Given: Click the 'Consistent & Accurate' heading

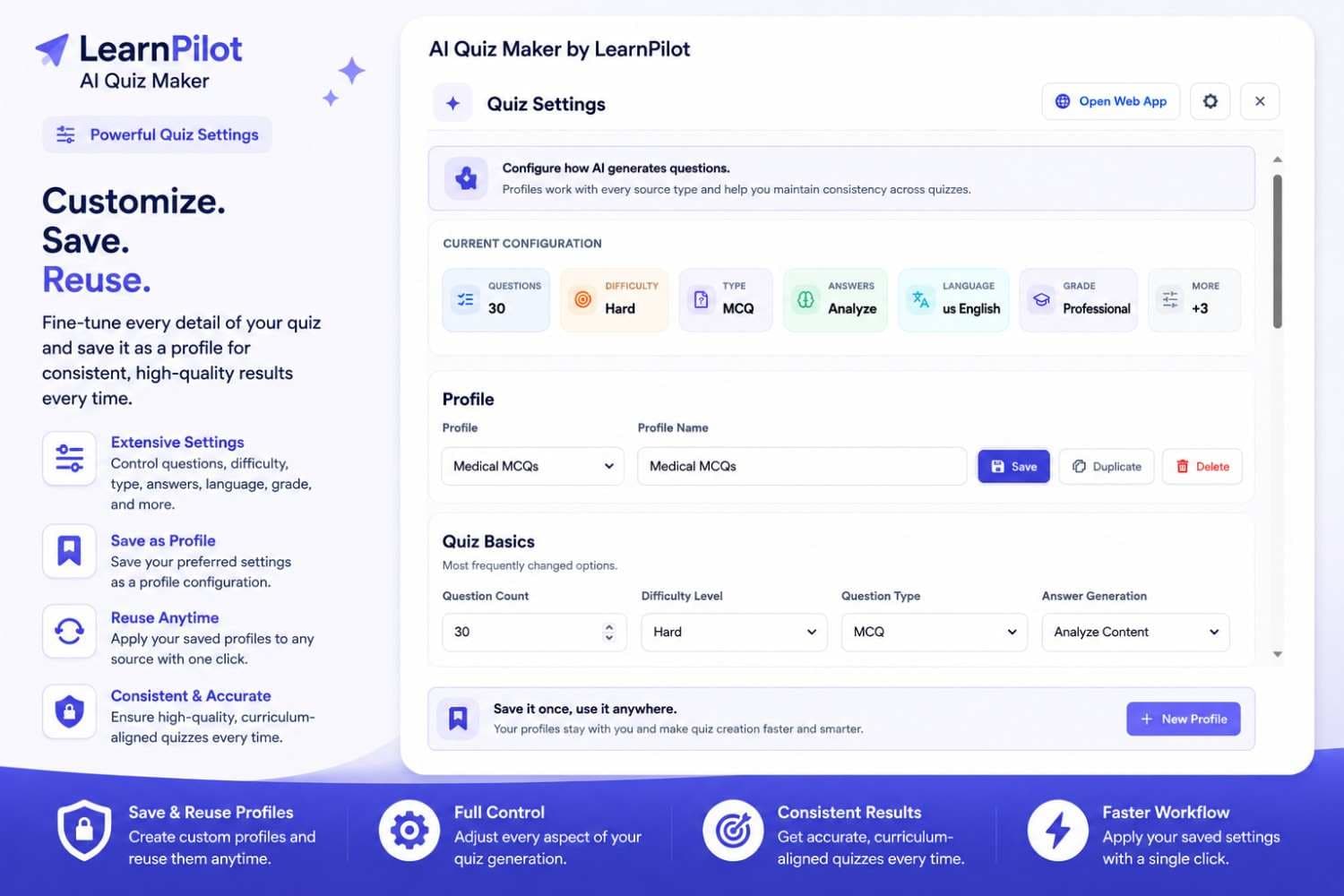Looking at the screenshot, I should coord(191,695).
